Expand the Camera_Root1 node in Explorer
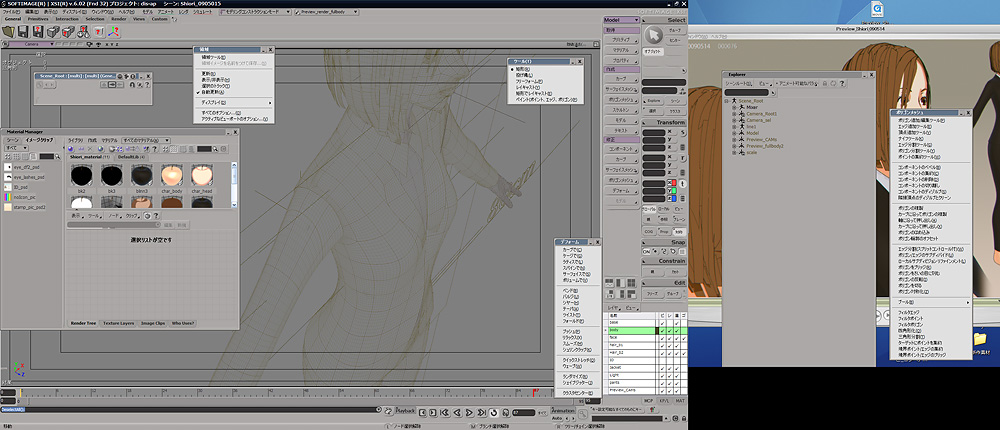 pyautogui.click(x=734, y=114)
